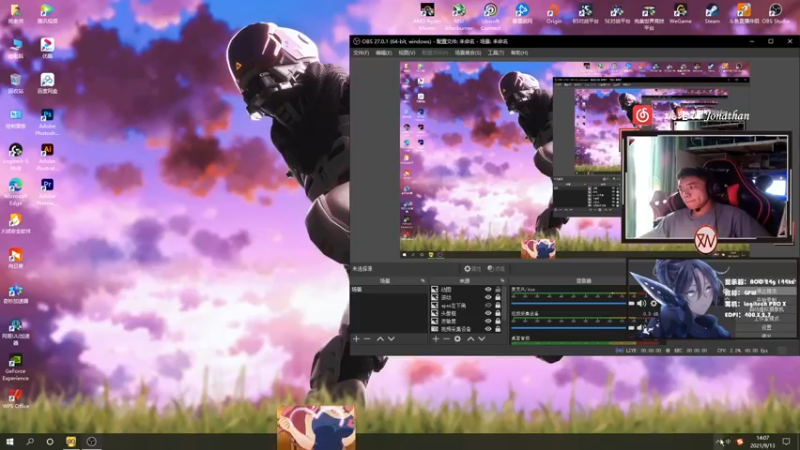Move source up with Sources arrow
800x450 pixels.
pos(470,339)
